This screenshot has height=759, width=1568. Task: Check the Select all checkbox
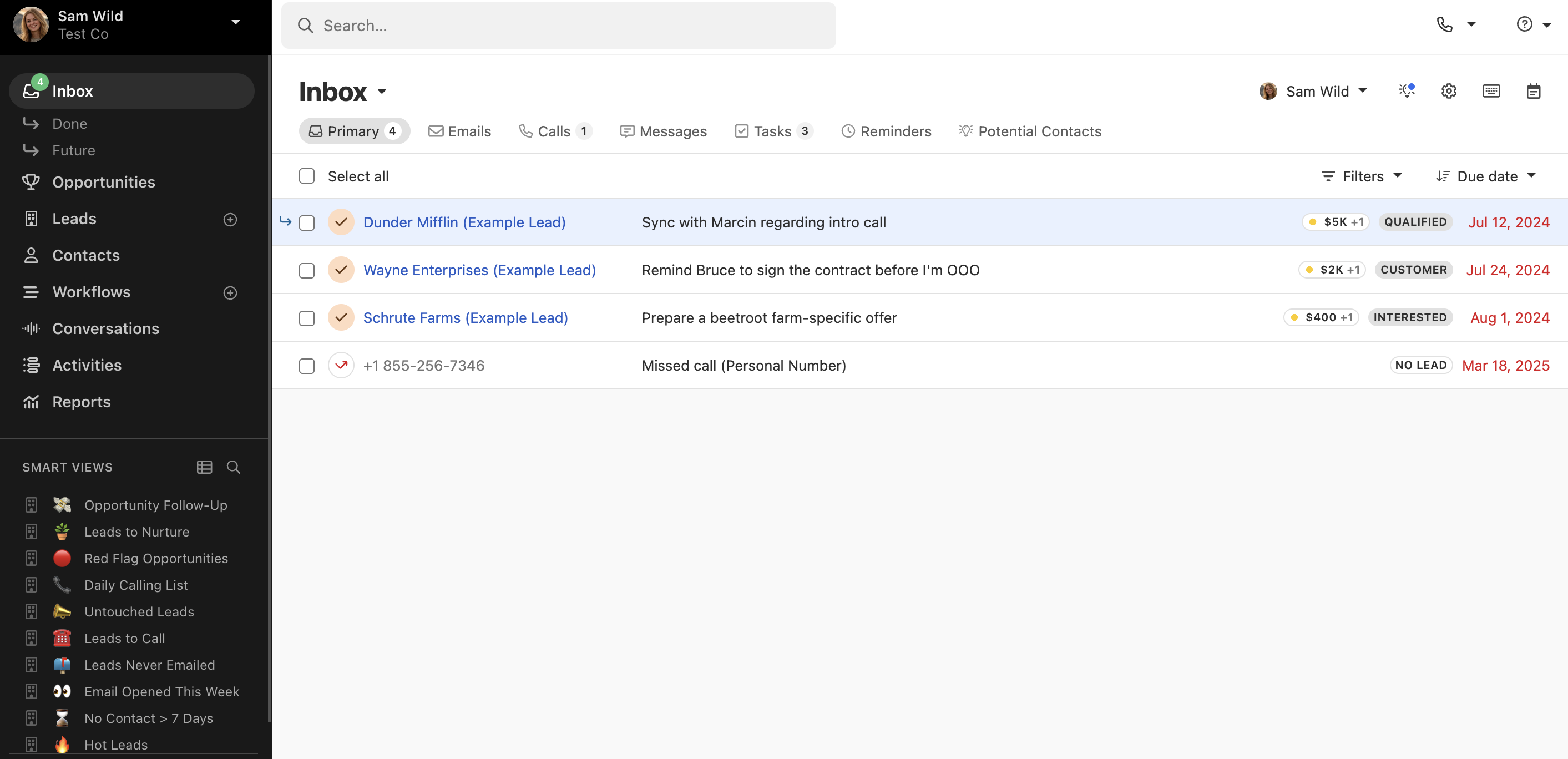[x=307, y=176]
